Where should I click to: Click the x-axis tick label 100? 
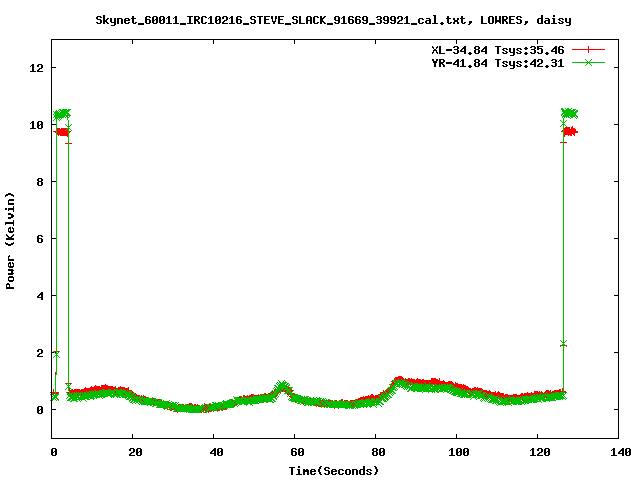(459, 452)
